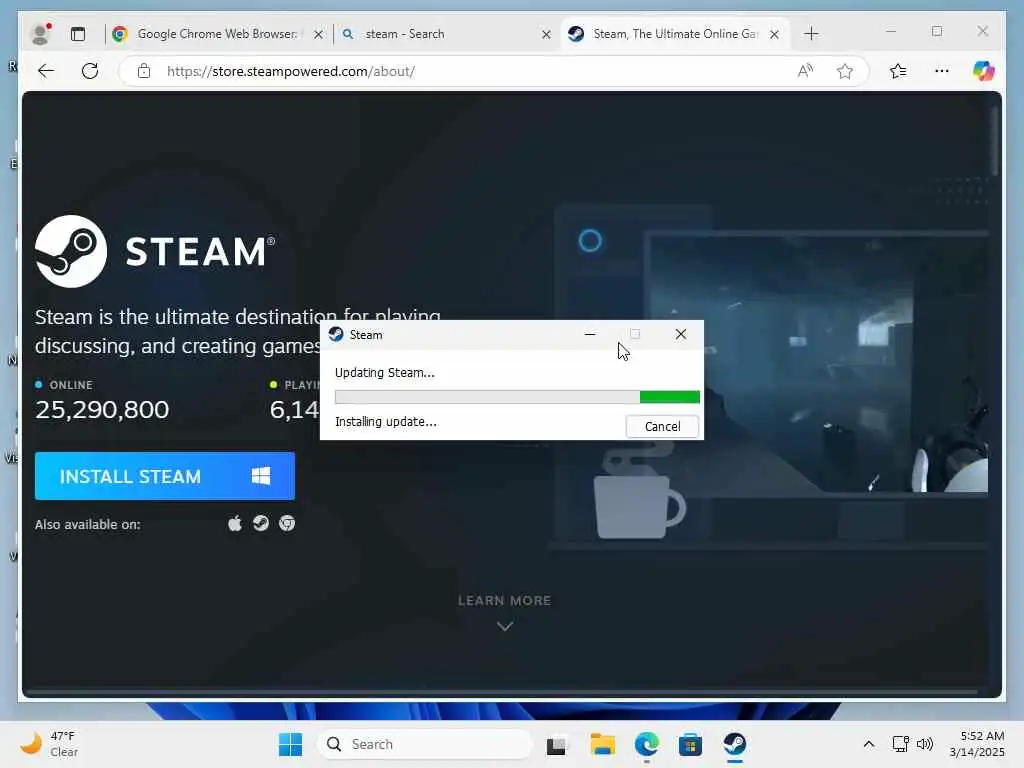Click the Installing update... status text
1024x768 pixels.
[x=386, y=421]
